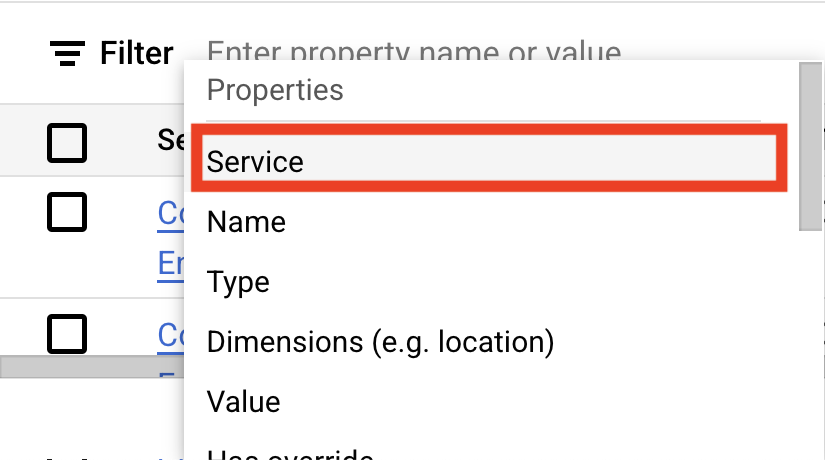This screenshot has height=460, width=825.
Task: Click the Service column header
Action: pos(170,141)
